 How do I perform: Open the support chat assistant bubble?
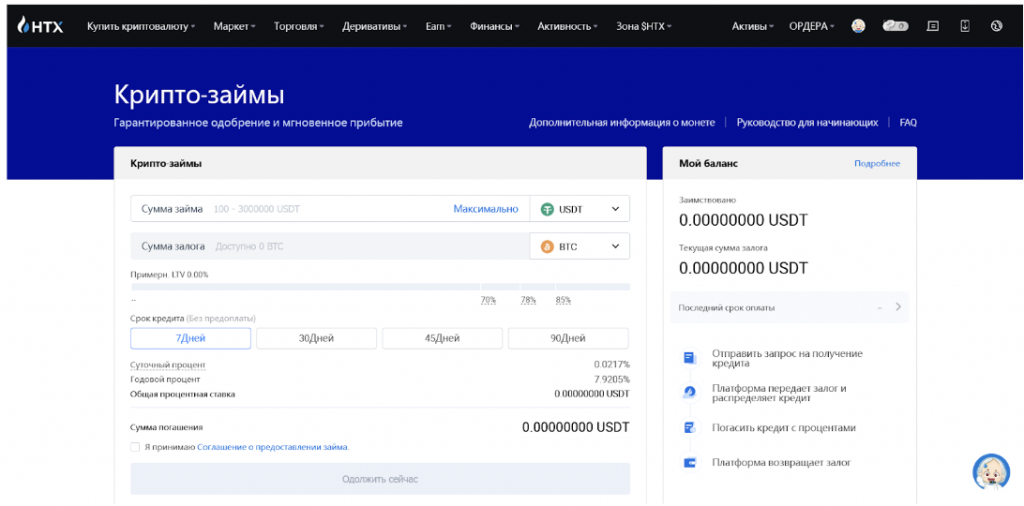coord(991,472)
